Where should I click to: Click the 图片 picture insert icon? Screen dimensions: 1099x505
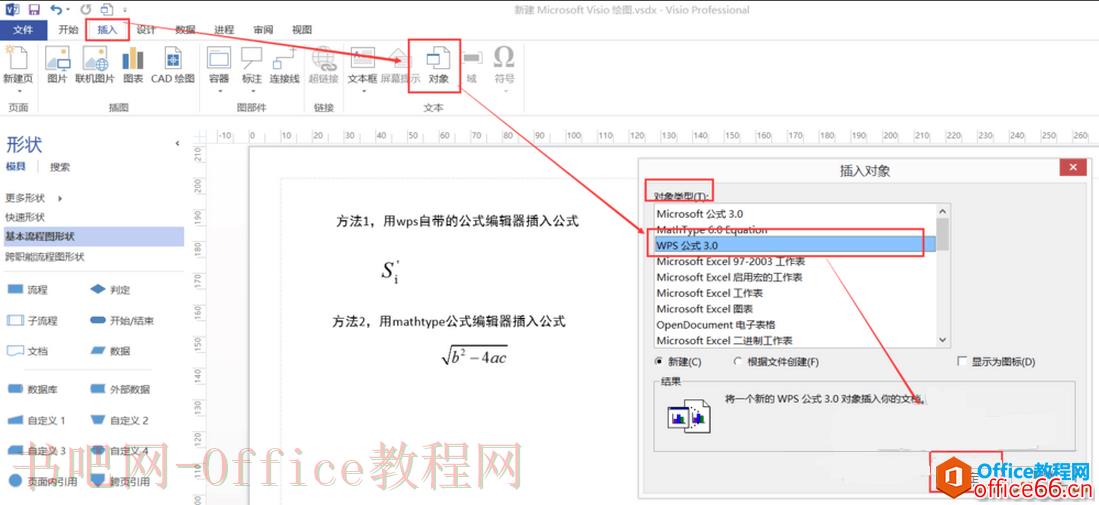[57, 60]
